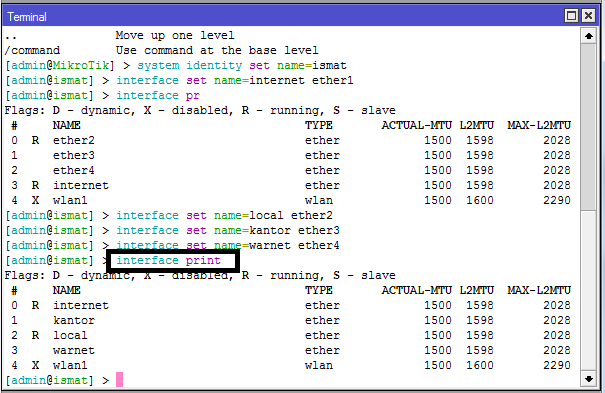Click 'local' interface name in second table
Viewport: 605px width, 393px height.
70,336
